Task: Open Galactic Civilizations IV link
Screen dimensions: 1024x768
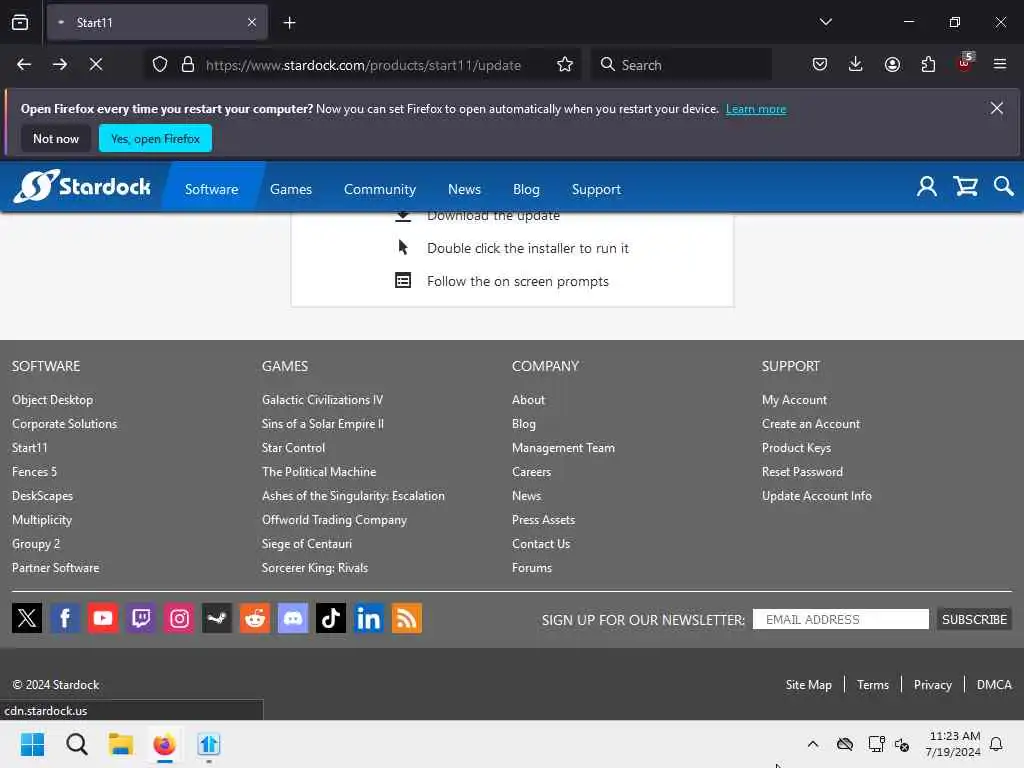Action: pos(322,400)
